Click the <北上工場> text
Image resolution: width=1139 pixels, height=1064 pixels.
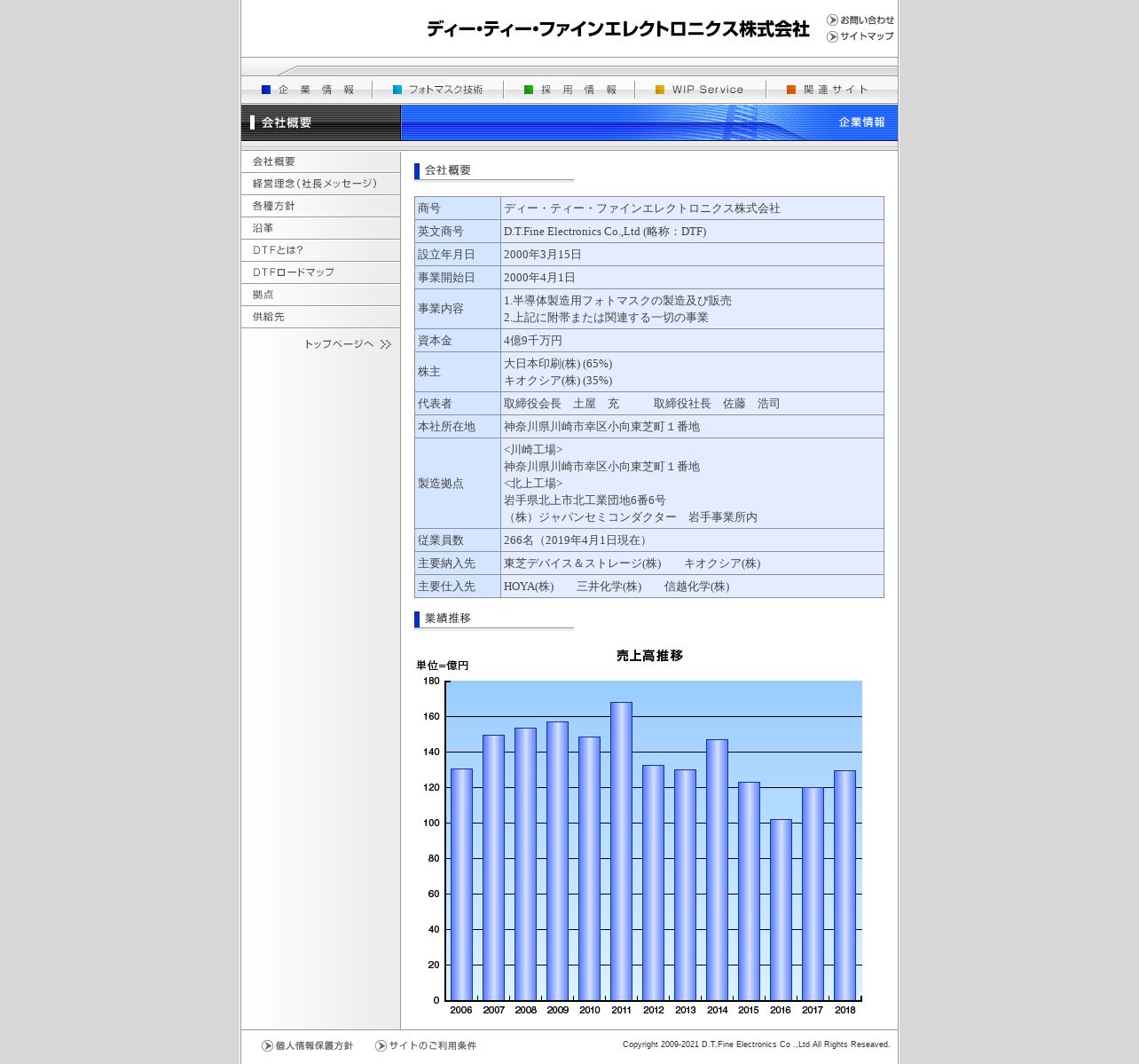533,484
